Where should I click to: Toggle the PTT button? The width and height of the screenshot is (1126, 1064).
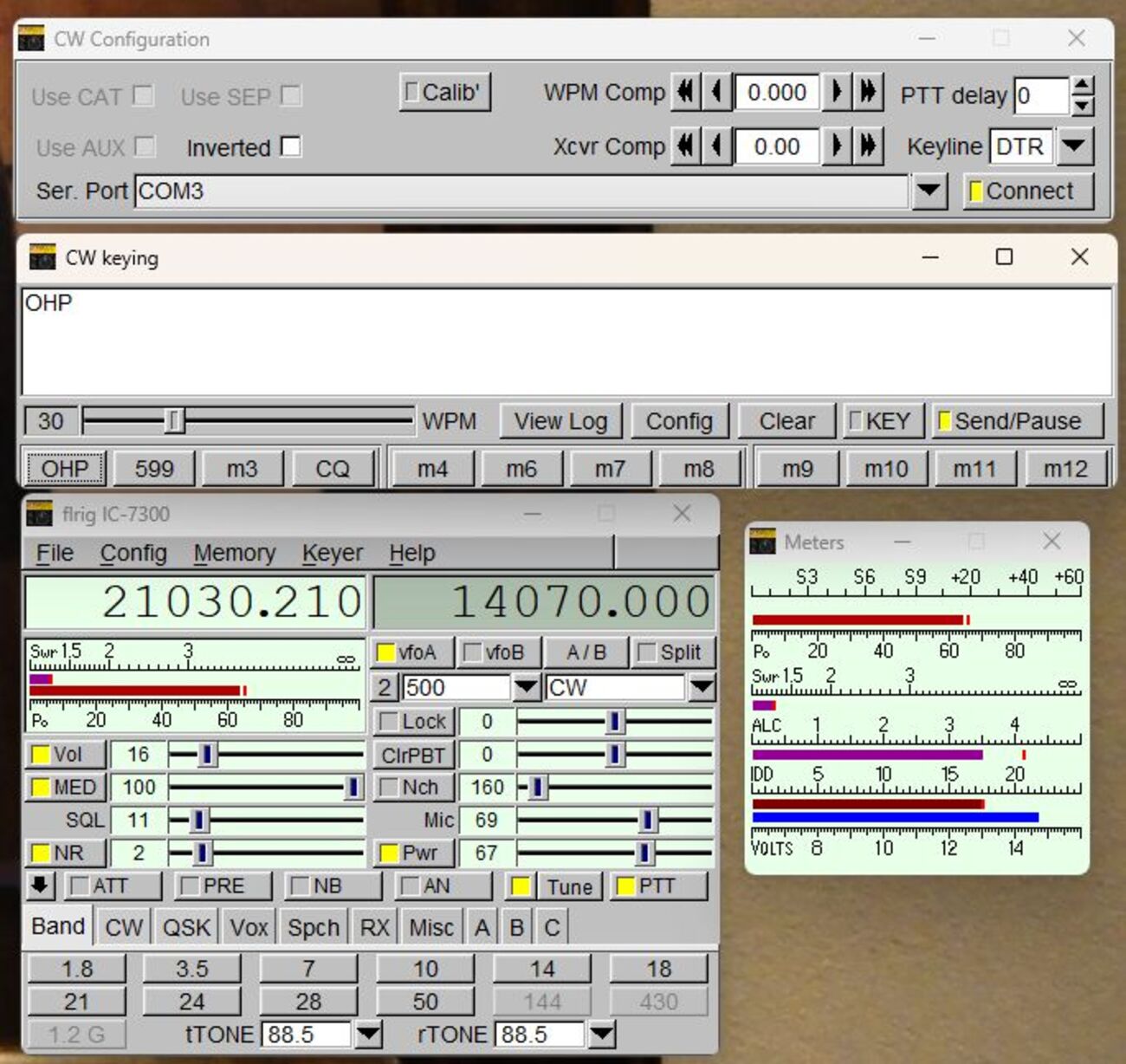(x=658, y=886)
